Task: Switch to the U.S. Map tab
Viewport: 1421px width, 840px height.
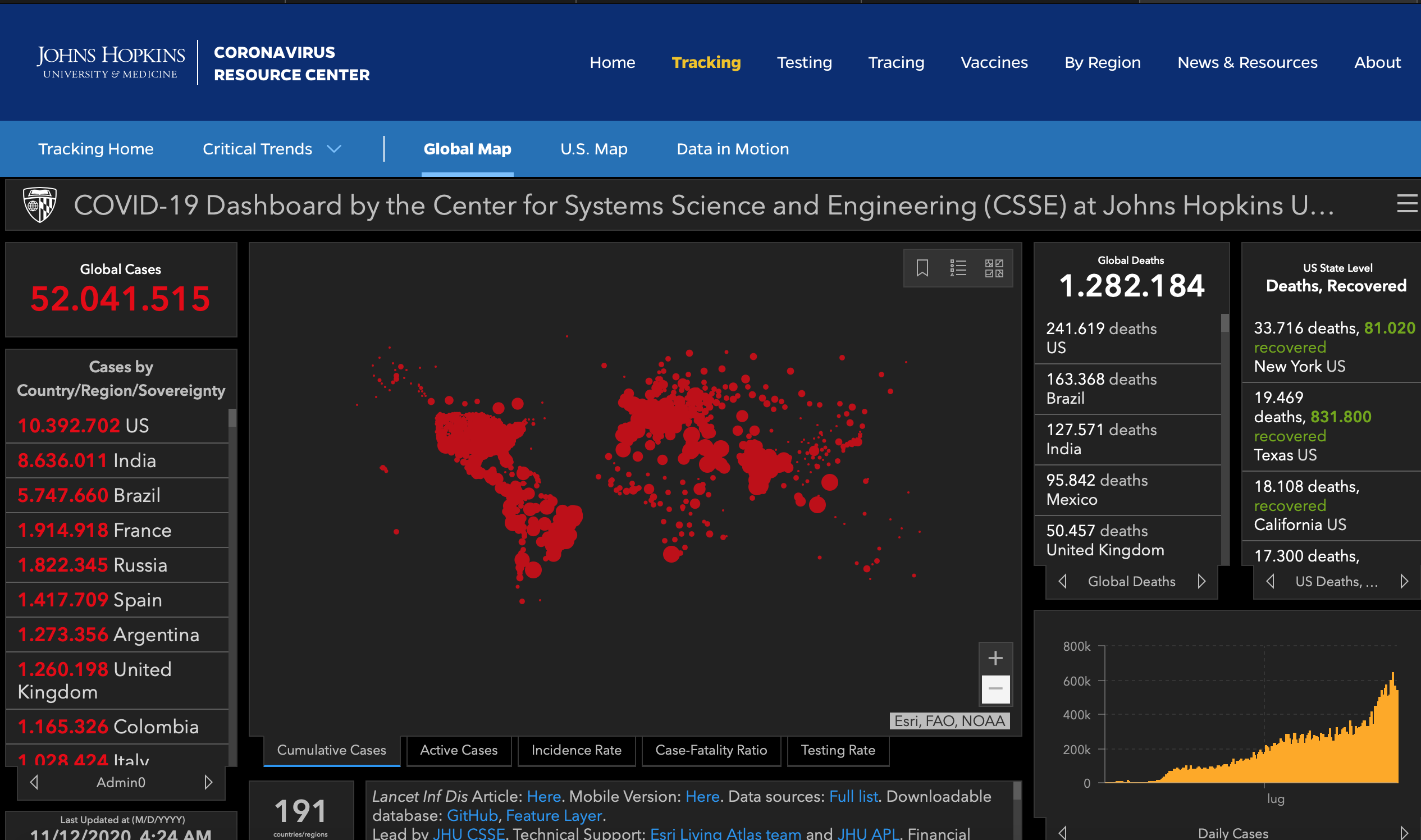Action: pyautogui.click(x=593, y=149)
